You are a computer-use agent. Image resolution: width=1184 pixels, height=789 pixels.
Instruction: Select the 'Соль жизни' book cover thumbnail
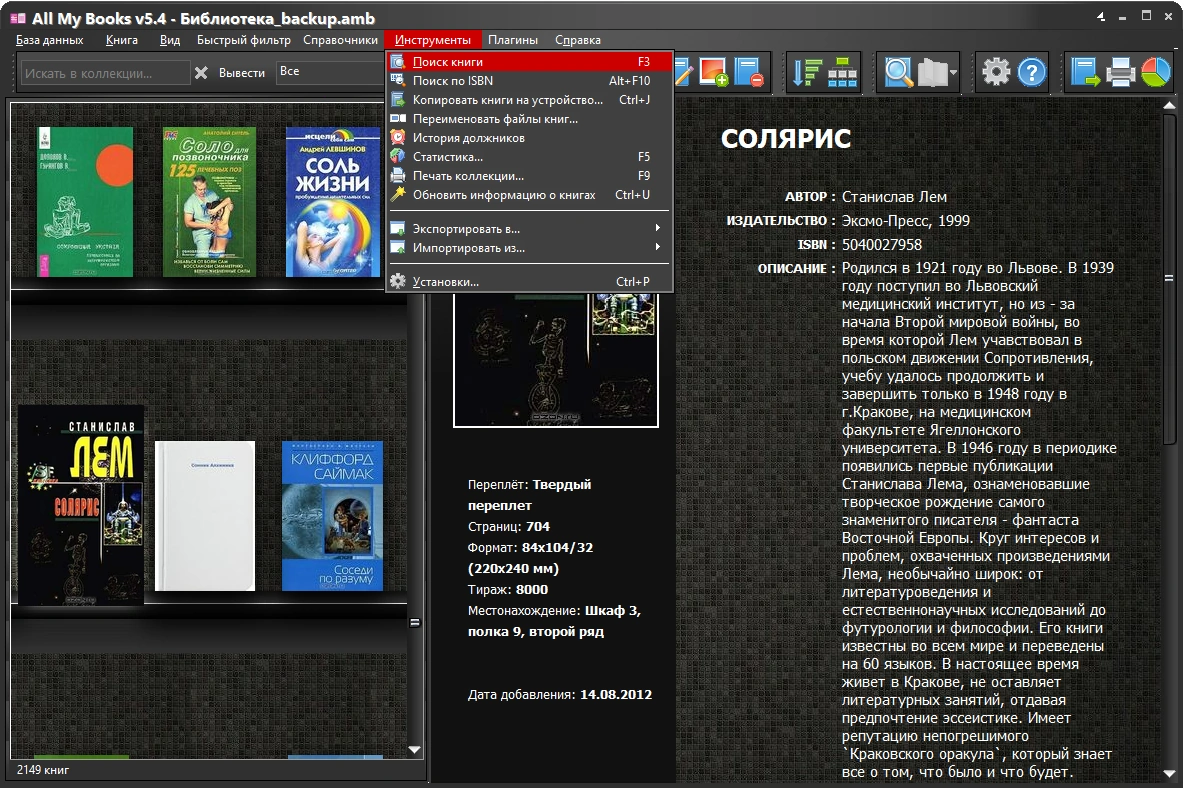(333, 201)
